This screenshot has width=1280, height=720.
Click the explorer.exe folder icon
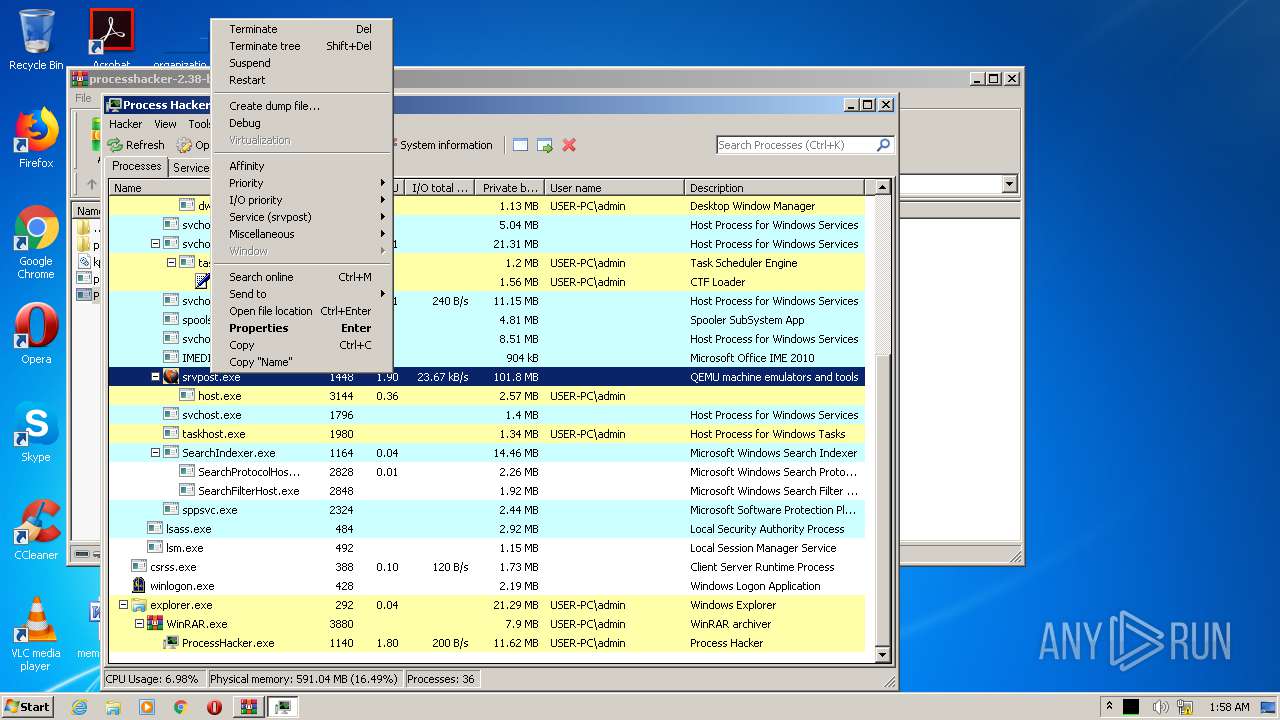pos(139,605)
